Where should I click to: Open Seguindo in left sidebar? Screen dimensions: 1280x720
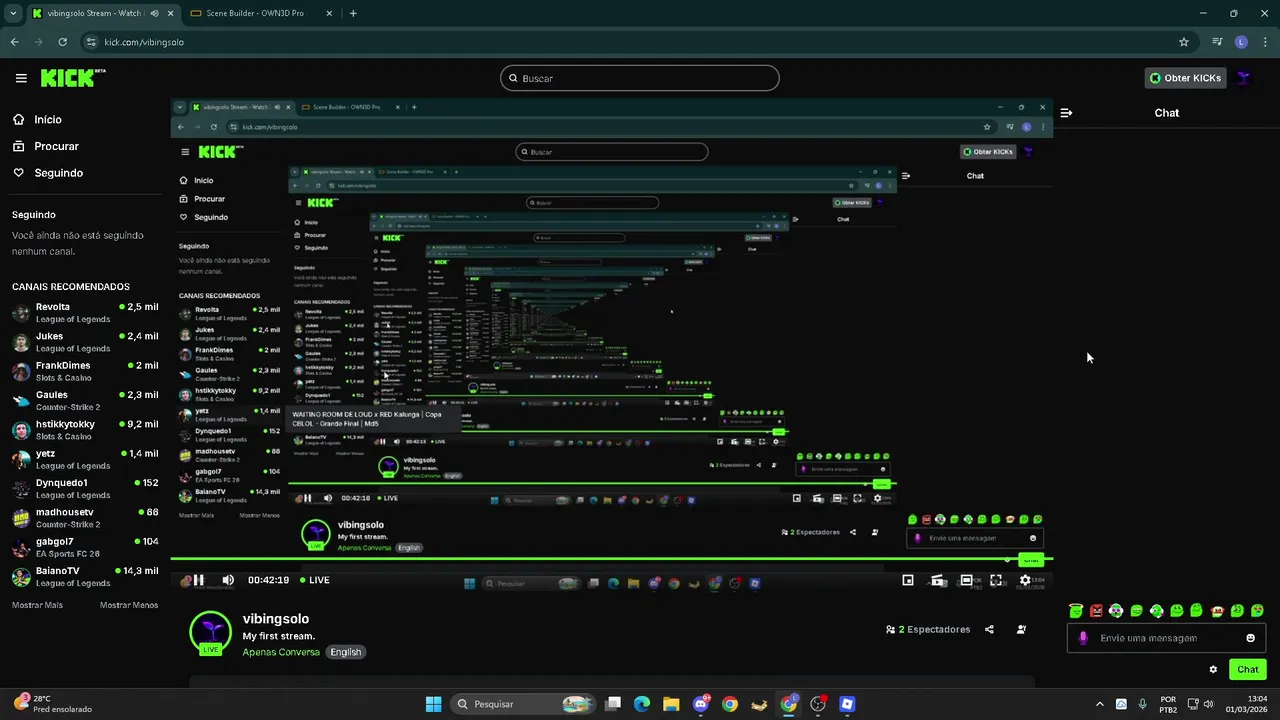[x=47, y=173]
